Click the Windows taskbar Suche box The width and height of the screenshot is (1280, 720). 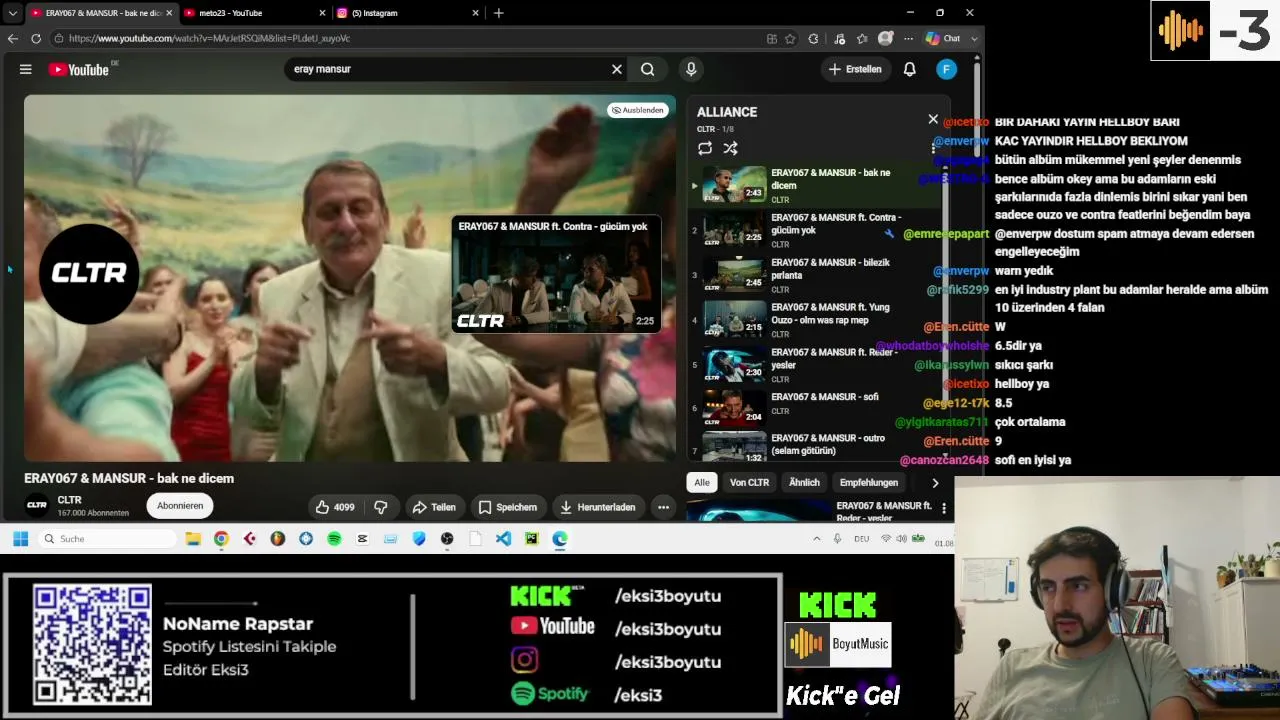point(108,539)
